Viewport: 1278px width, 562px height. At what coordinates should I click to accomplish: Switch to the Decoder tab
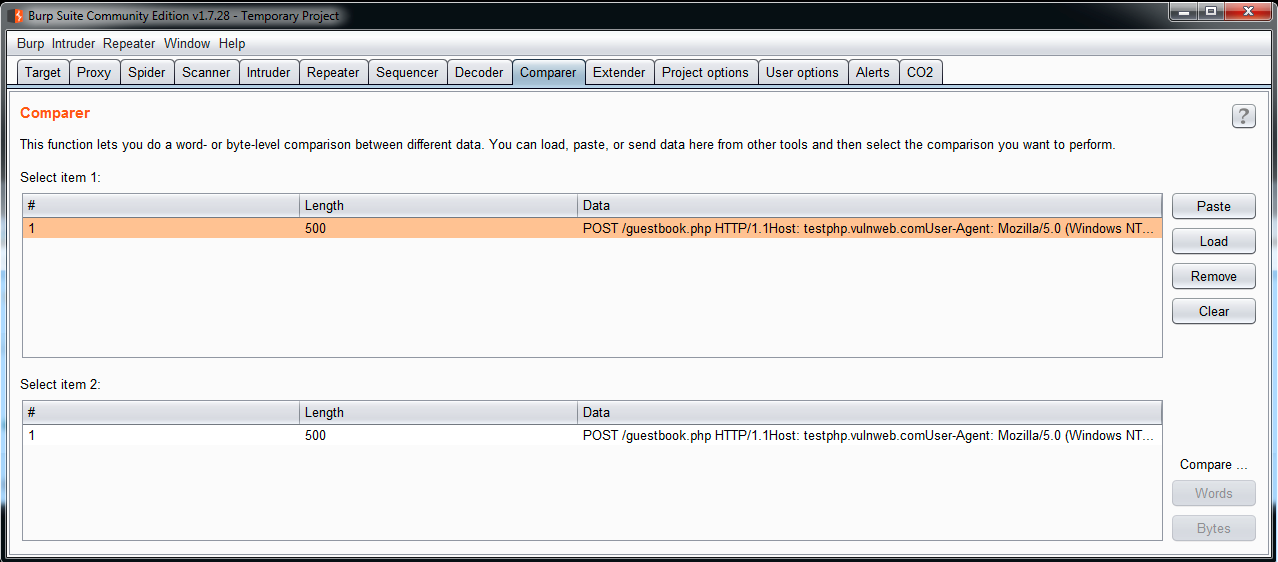[x=479, y=72]
